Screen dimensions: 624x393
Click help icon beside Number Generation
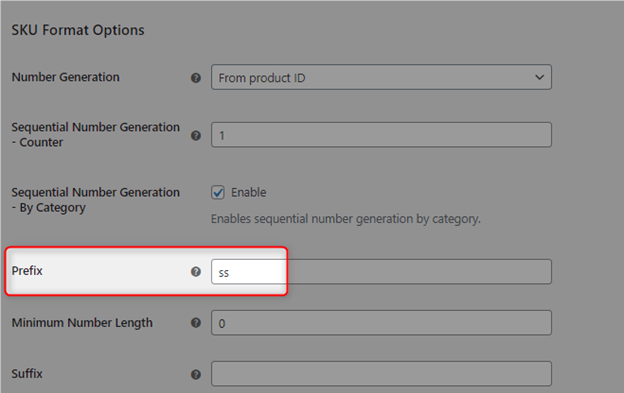click(195, 78)
